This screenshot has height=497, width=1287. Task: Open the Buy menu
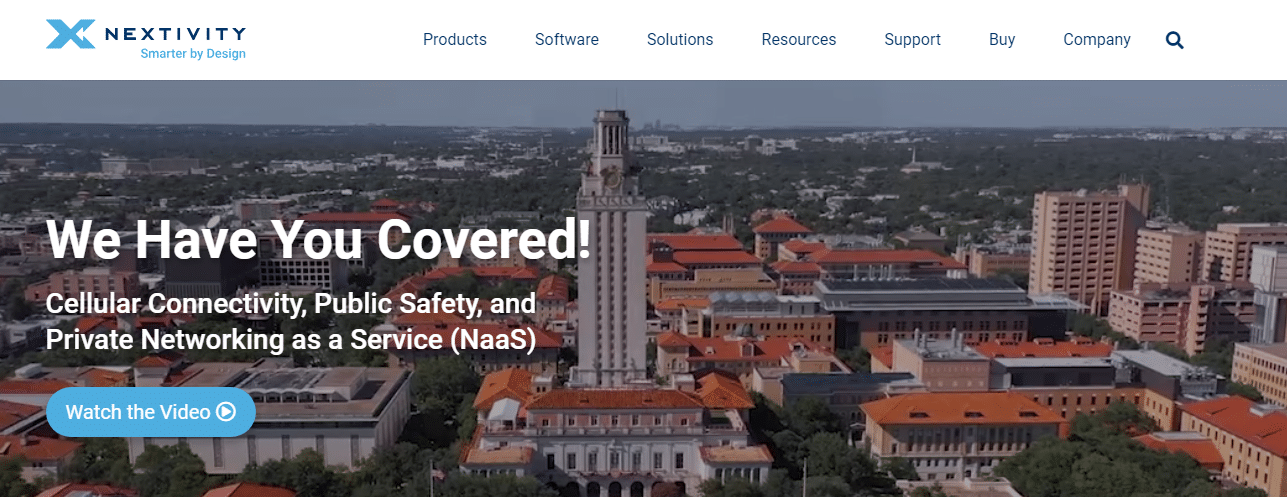(x=1002, y=40)
